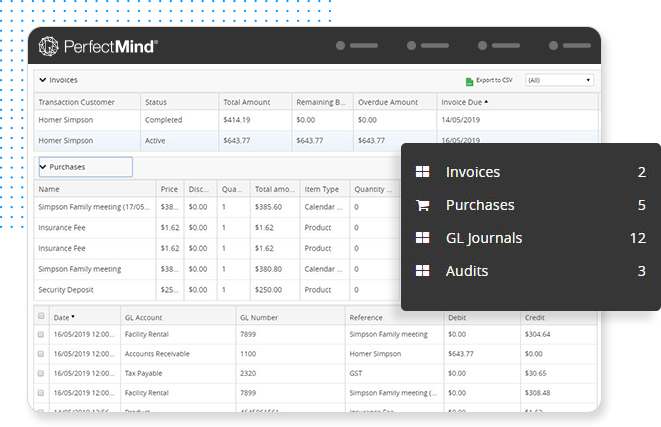Viewport: 661px width, 427px height.
Task: Select the Security Deposit purchase row
Action: click(x=217, y=290)
